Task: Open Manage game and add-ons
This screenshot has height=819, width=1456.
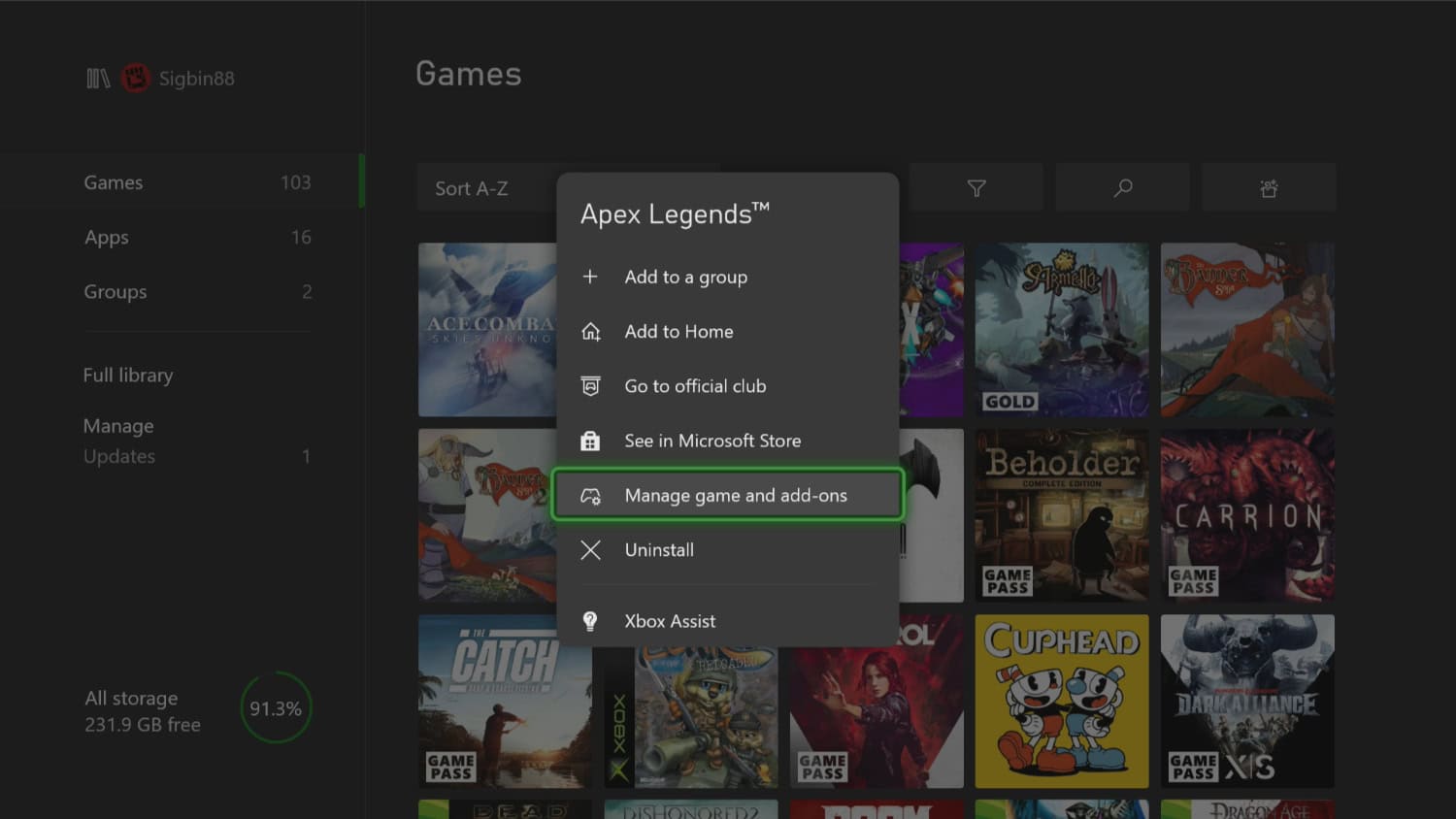Action: pos(728,495)
